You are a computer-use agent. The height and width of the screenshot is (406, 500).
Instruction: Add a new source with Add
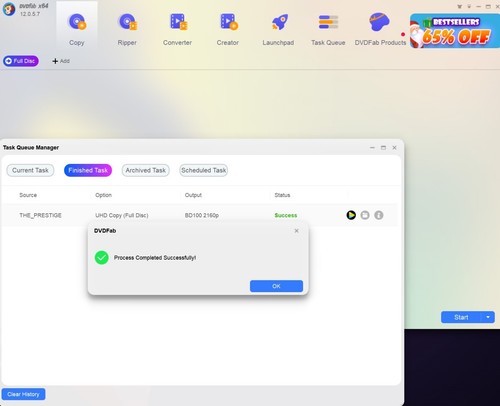[x=61, y=61]
